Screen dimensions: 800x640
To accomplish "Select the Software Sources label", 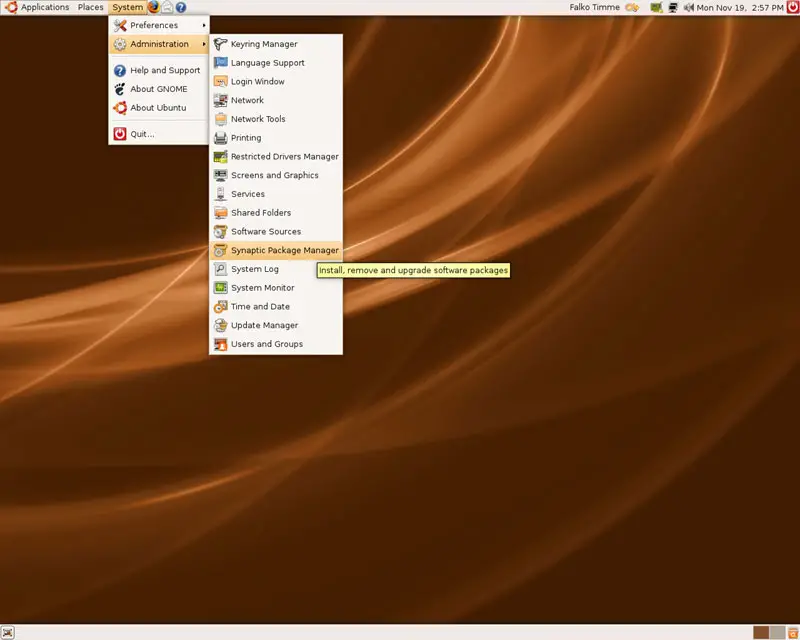I will pyautogui.click(x=266, y=232).
